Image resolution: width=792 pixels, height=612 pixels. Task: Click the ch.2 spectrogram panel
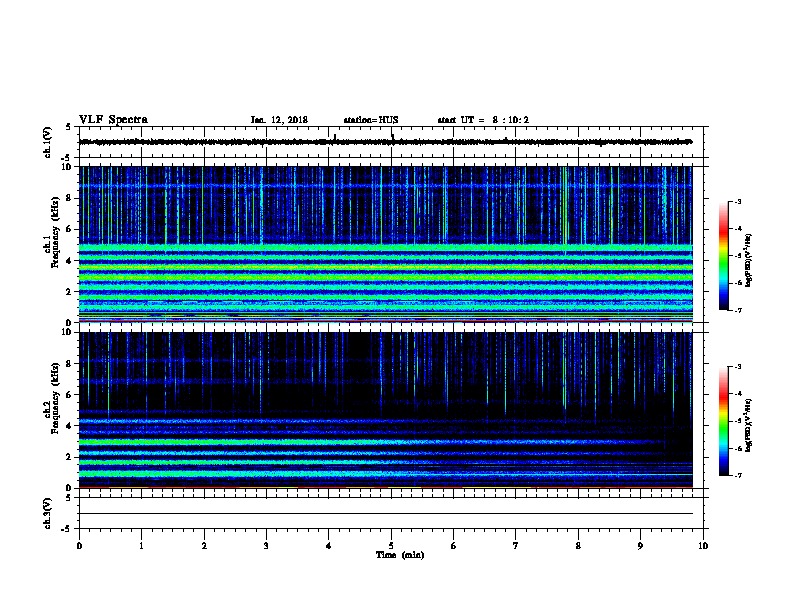386,410
